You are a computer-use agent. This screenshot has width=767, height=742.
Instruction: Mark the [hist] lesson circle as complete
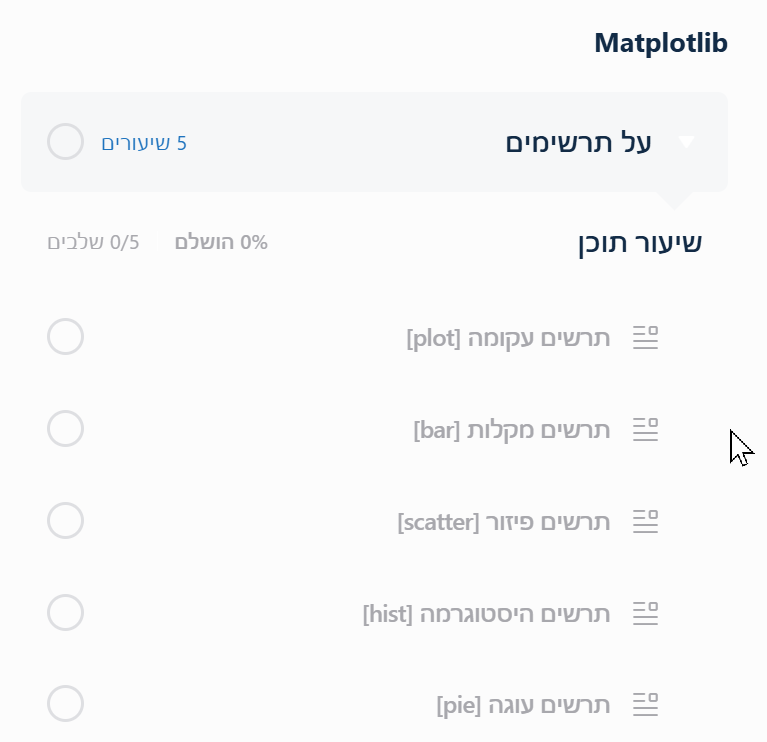point(65,612)
